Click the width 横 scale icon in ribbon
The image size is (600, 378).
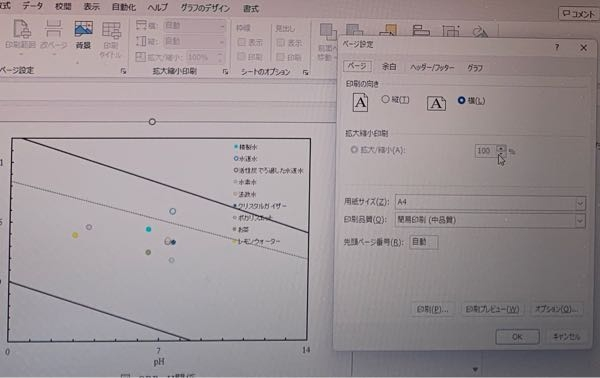[141, 26]
